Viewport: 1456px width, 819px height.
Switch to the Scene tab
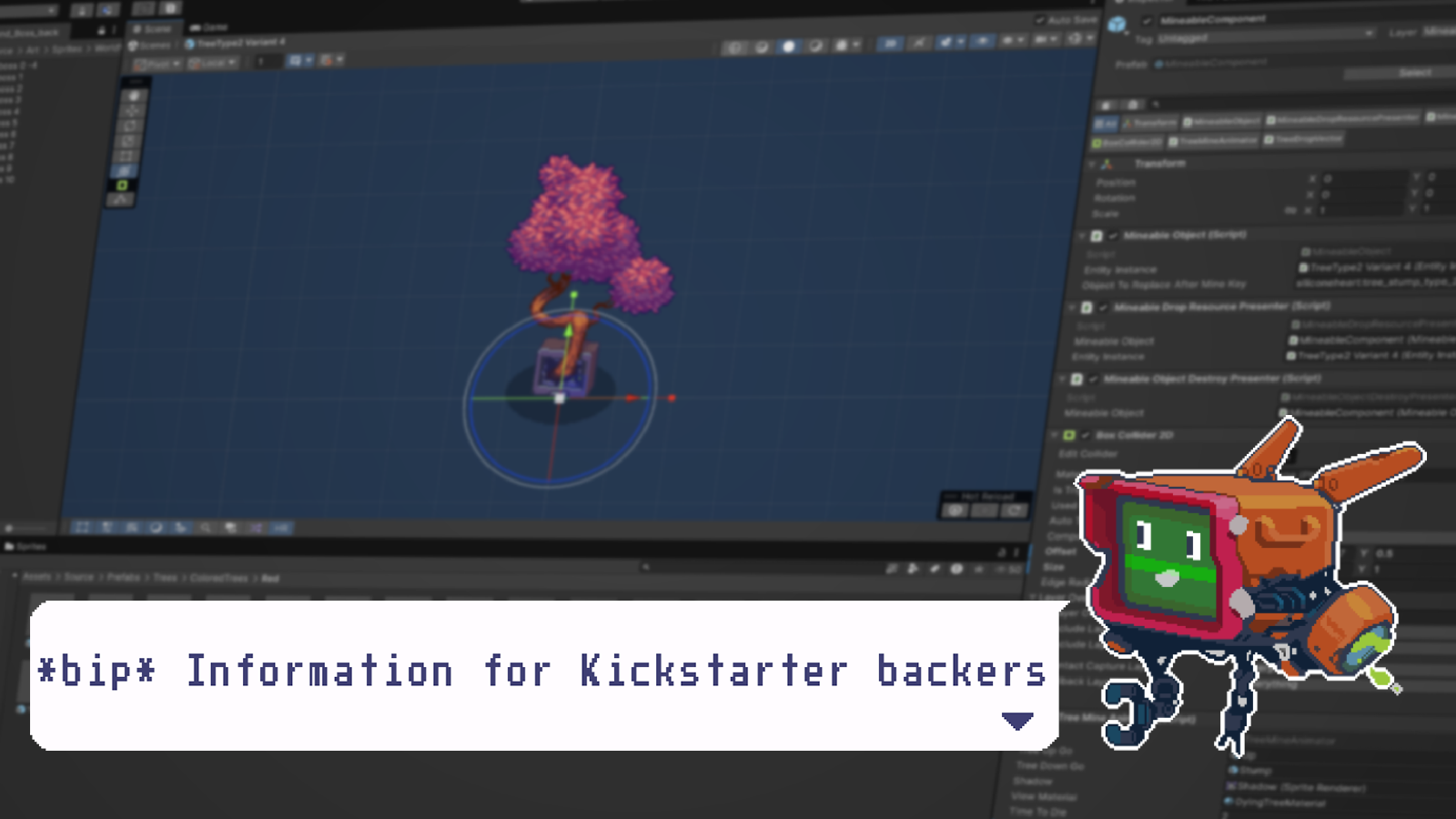pyautogui.click(x=155, y=29)
